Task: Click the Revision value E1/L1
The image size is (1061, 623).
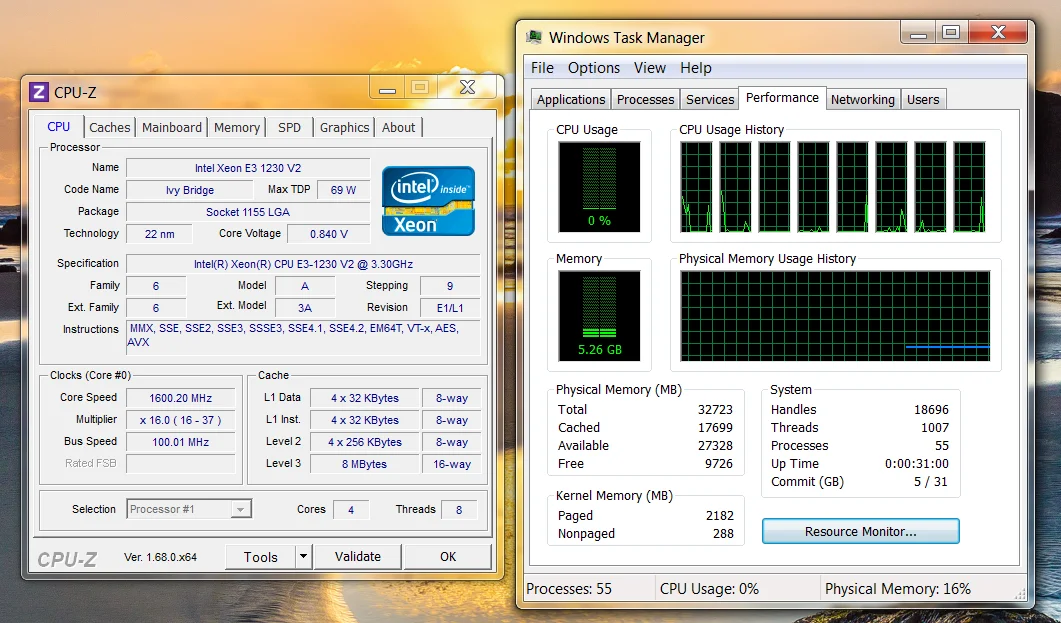Action: point(450,308)
